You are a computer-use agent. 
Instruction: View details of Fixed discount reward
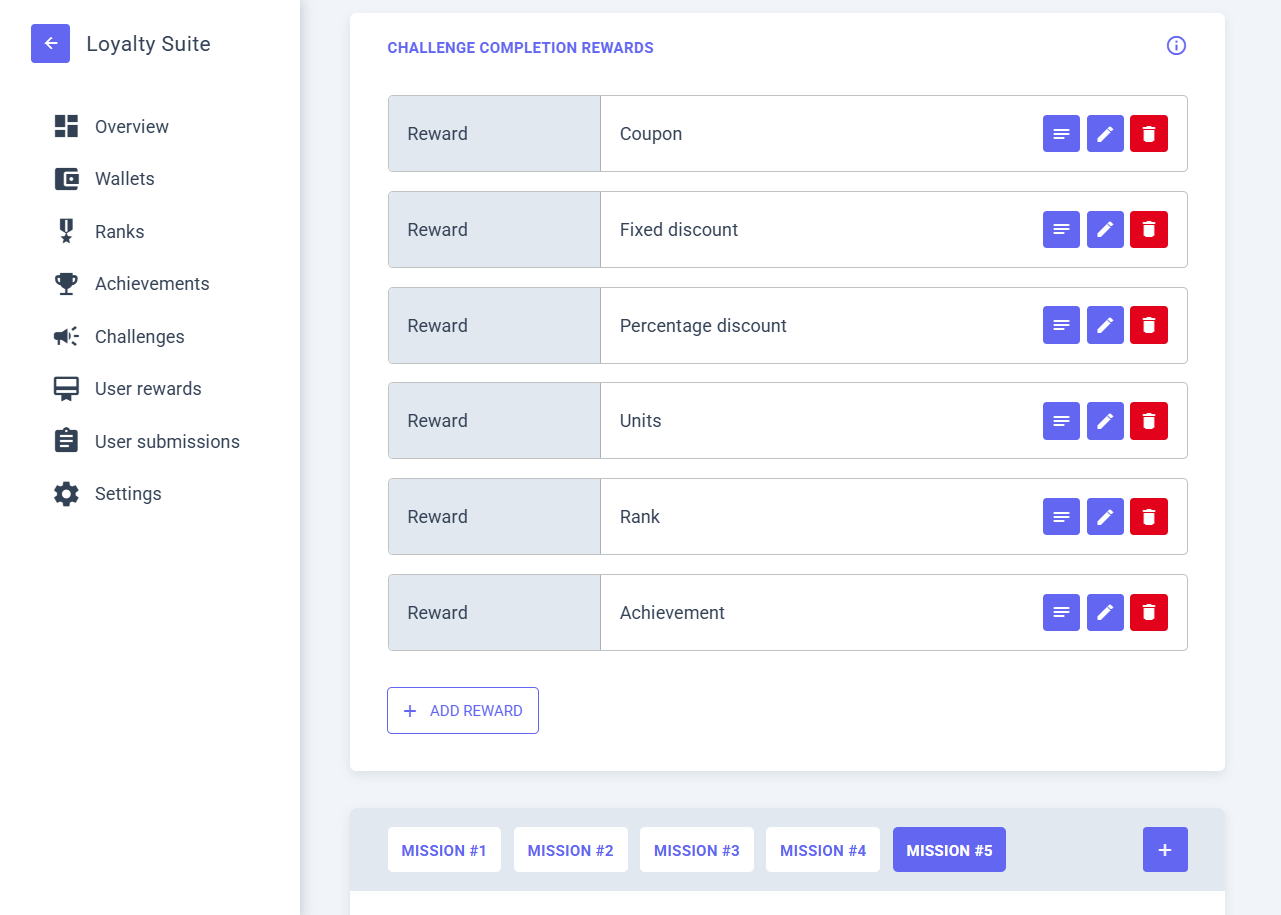[1061, 229]
